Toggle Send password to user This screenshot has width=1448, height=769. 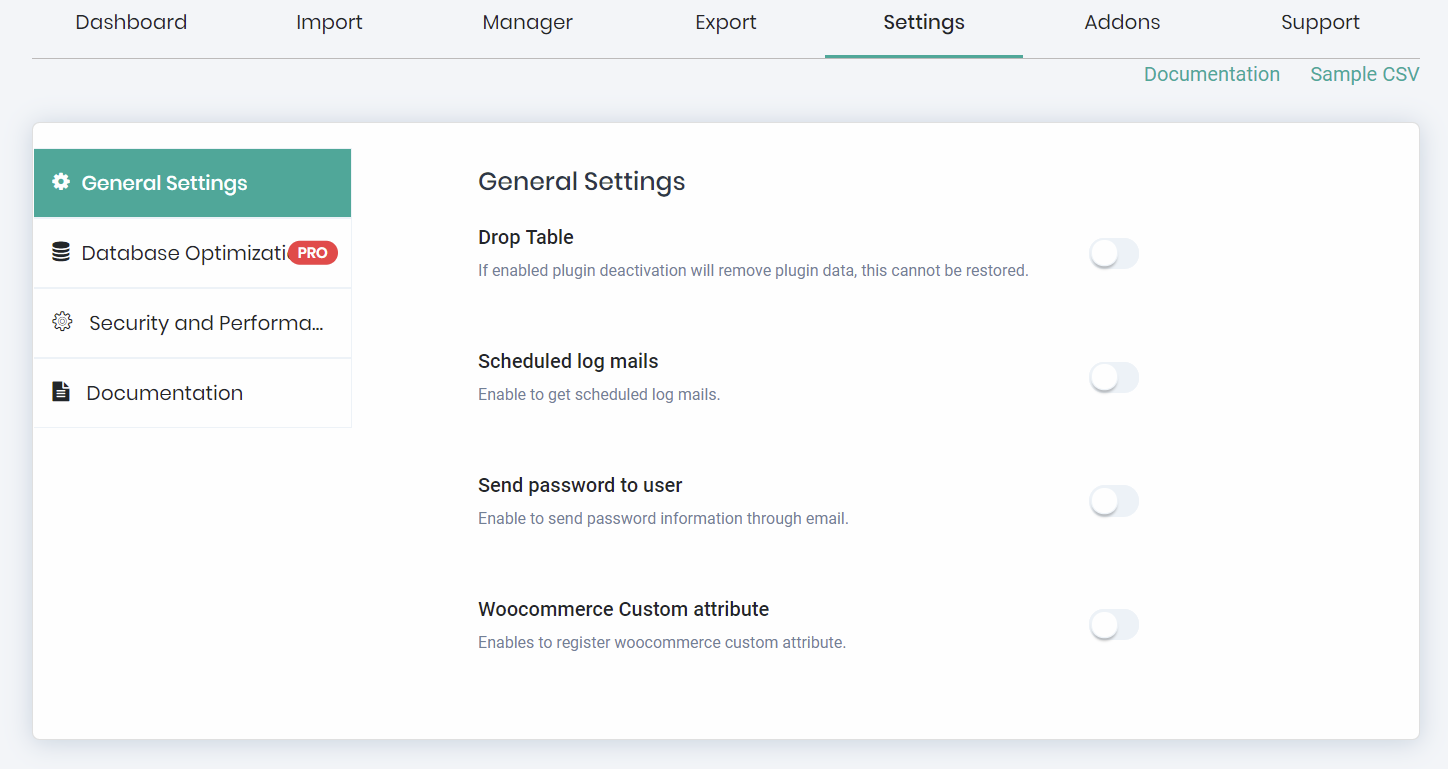pyautogui.click(x=1113, y=502)
